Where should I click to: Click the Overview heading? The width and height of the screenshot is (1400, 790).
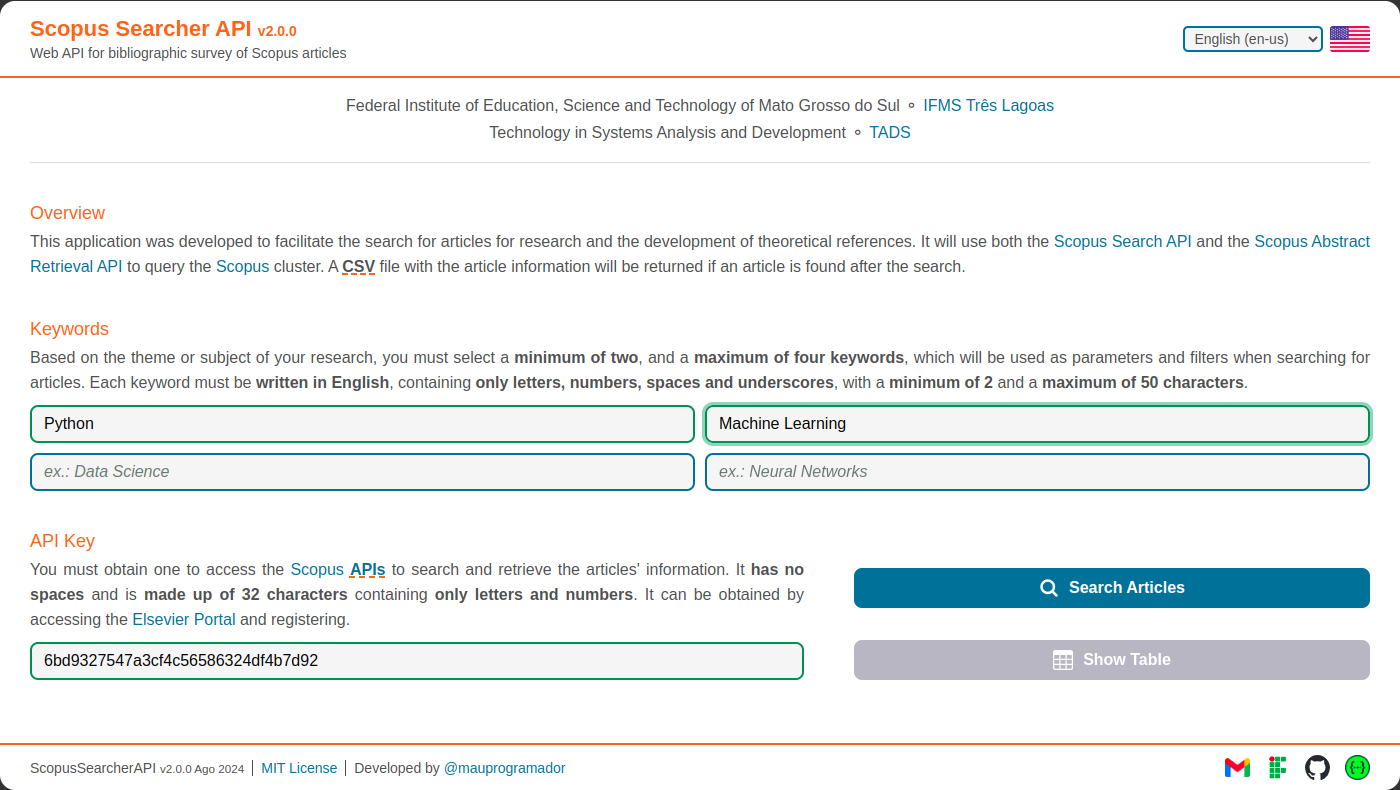coord(67,213)
